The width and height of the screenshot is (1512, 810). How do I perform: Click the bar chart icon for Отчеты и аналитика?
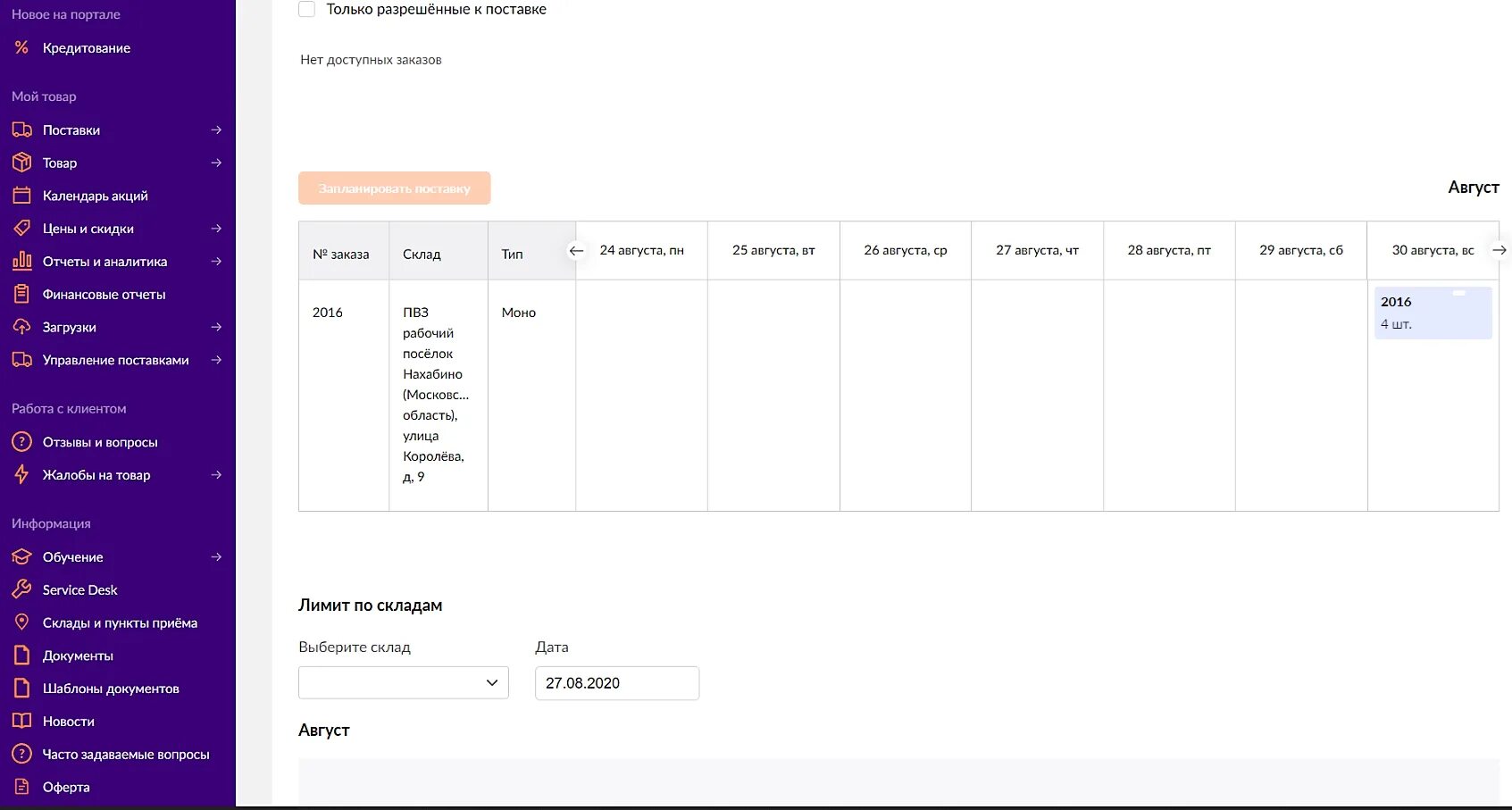click(x=21, y=261)
